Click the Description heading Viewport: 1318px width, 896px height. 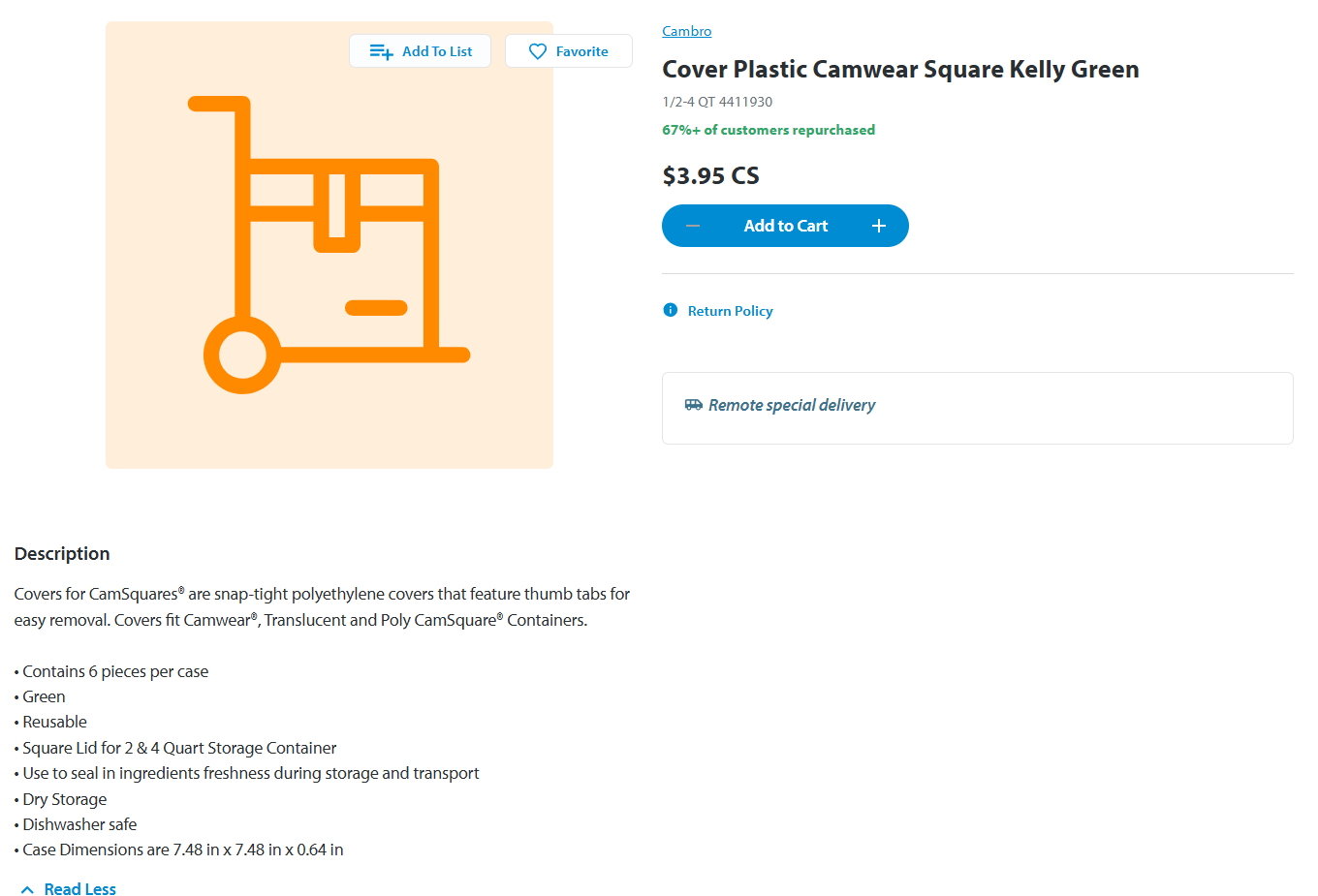62,553
